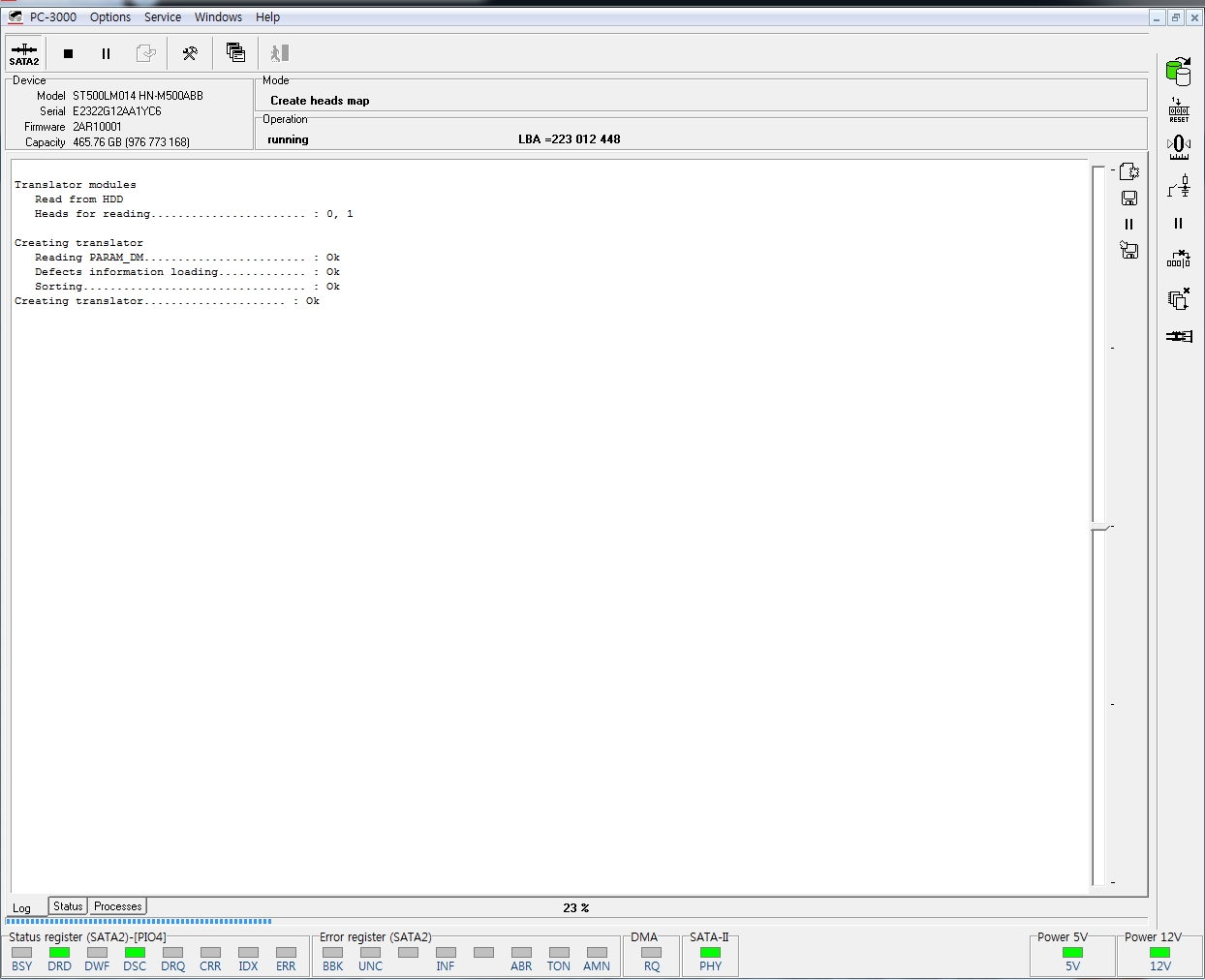Screen dimensions: 1205x980
Task: Click the log settings gear-page icon
Action: tap(1129, 171)
